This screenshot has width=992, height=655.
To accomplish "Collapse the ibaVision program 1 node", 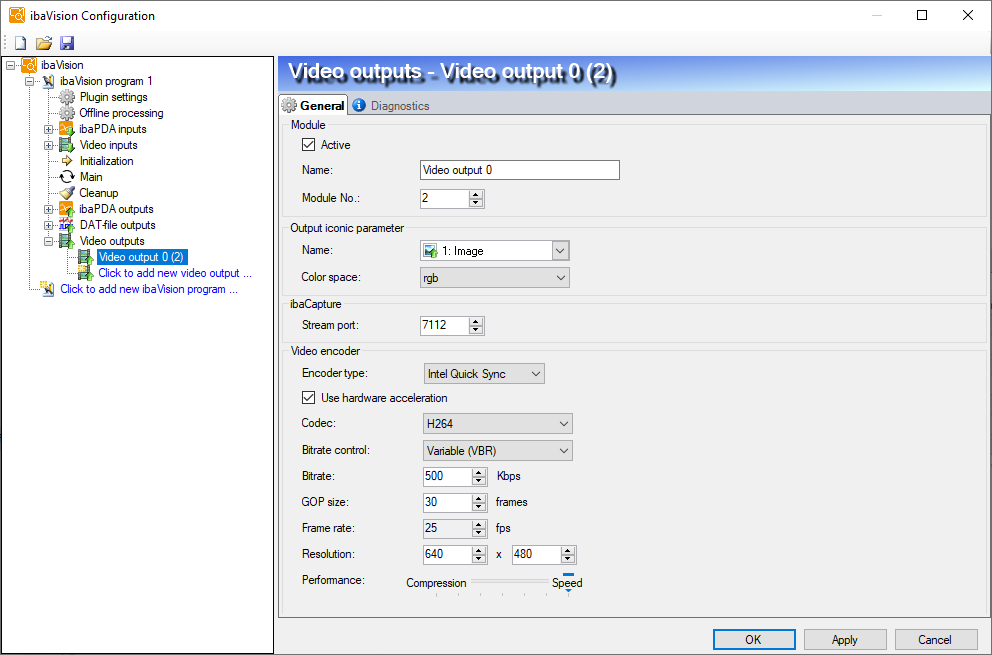I will (x=30, y=81).
